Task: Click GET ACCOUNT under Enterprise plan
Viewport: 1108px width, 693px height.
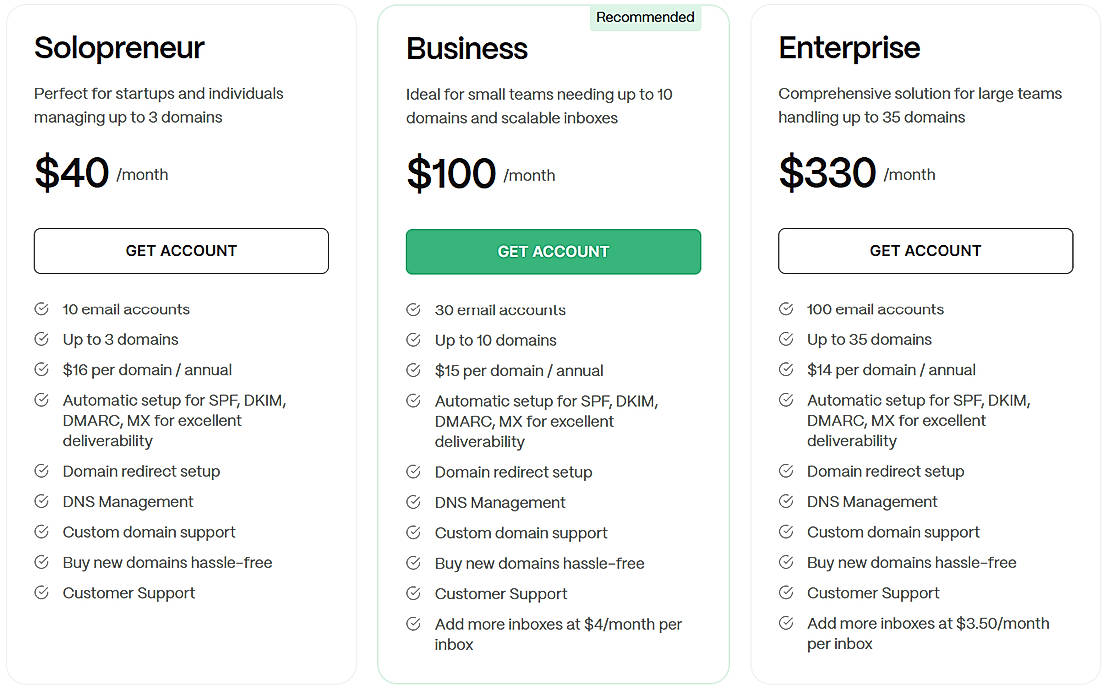Action: pyautogui.click(x=925, y=251)
